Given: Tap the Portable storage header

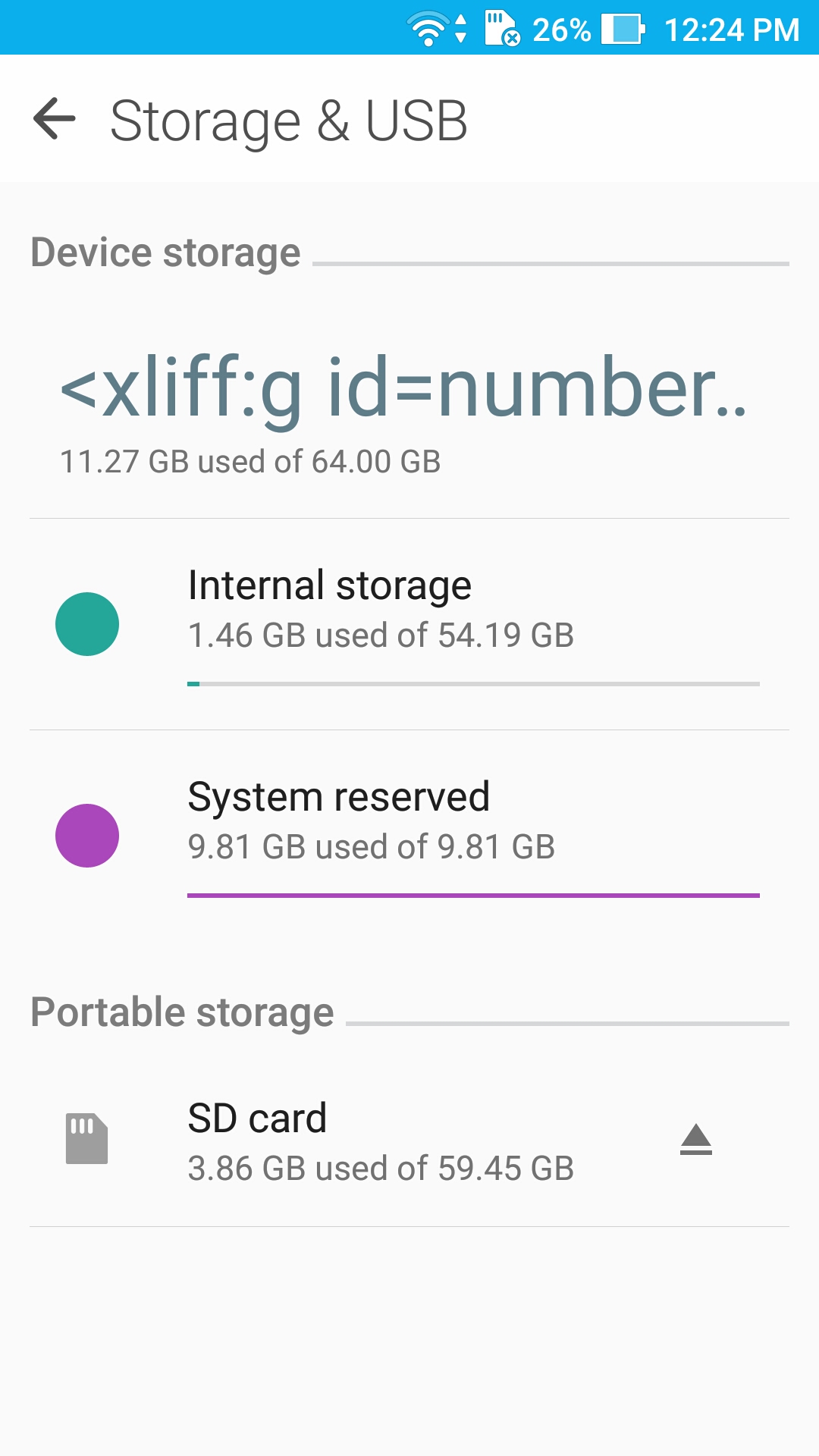Looking at the screenshot, I should click(x=182, y=1012).
